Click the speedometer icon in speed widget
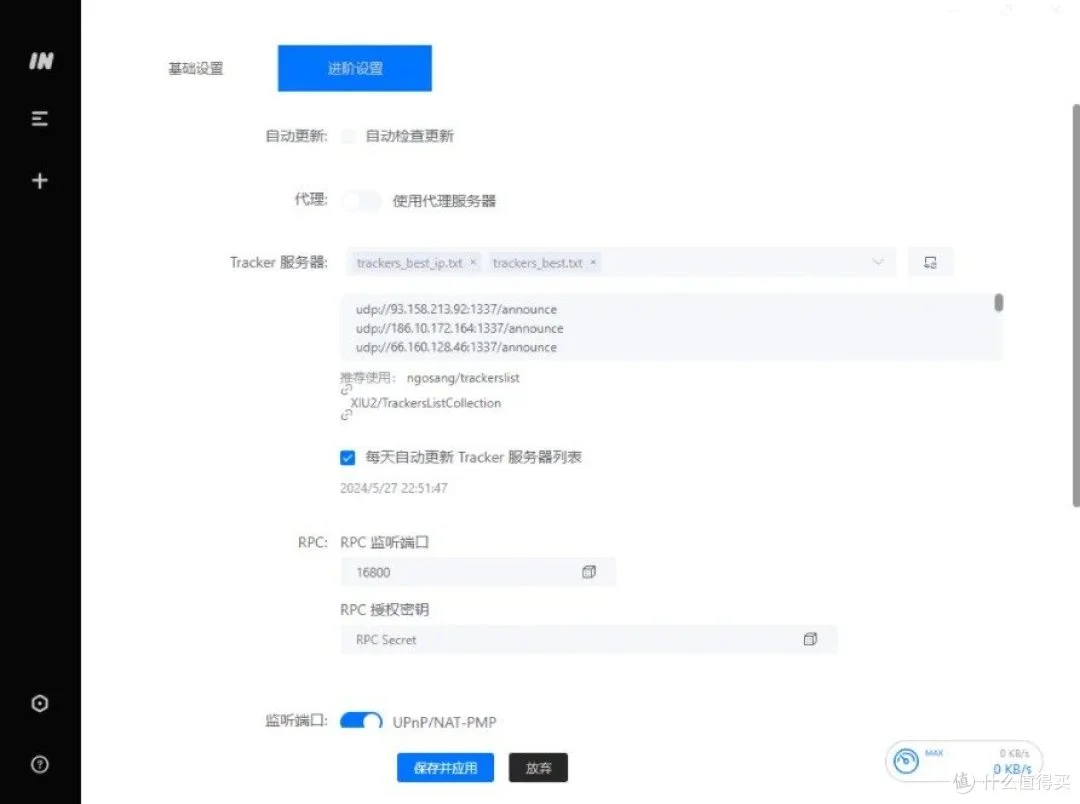This screenshot has height=804, width=1080. click(x=906, y=761)
